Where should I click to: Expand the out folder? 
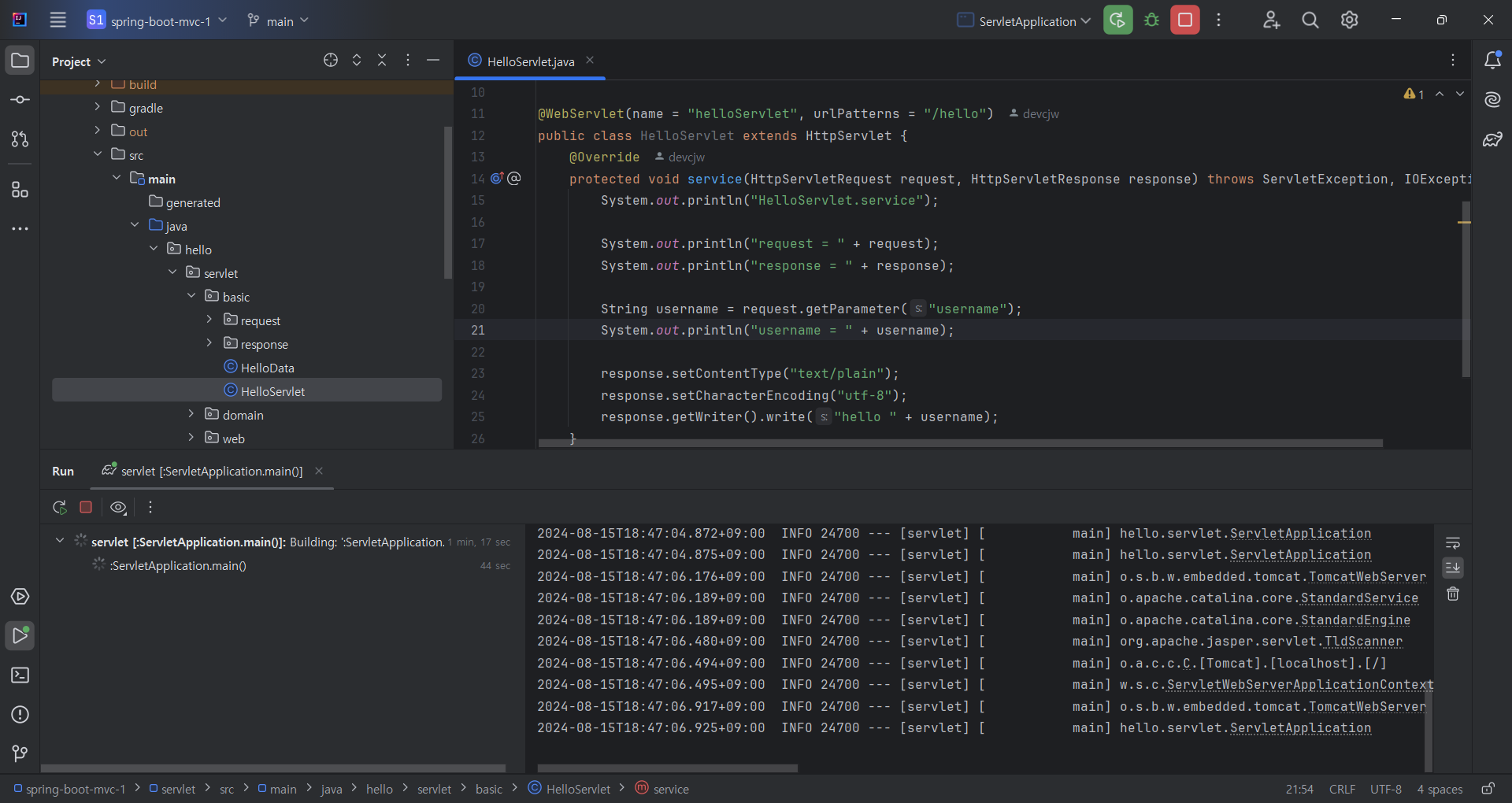tap(98, 131)
